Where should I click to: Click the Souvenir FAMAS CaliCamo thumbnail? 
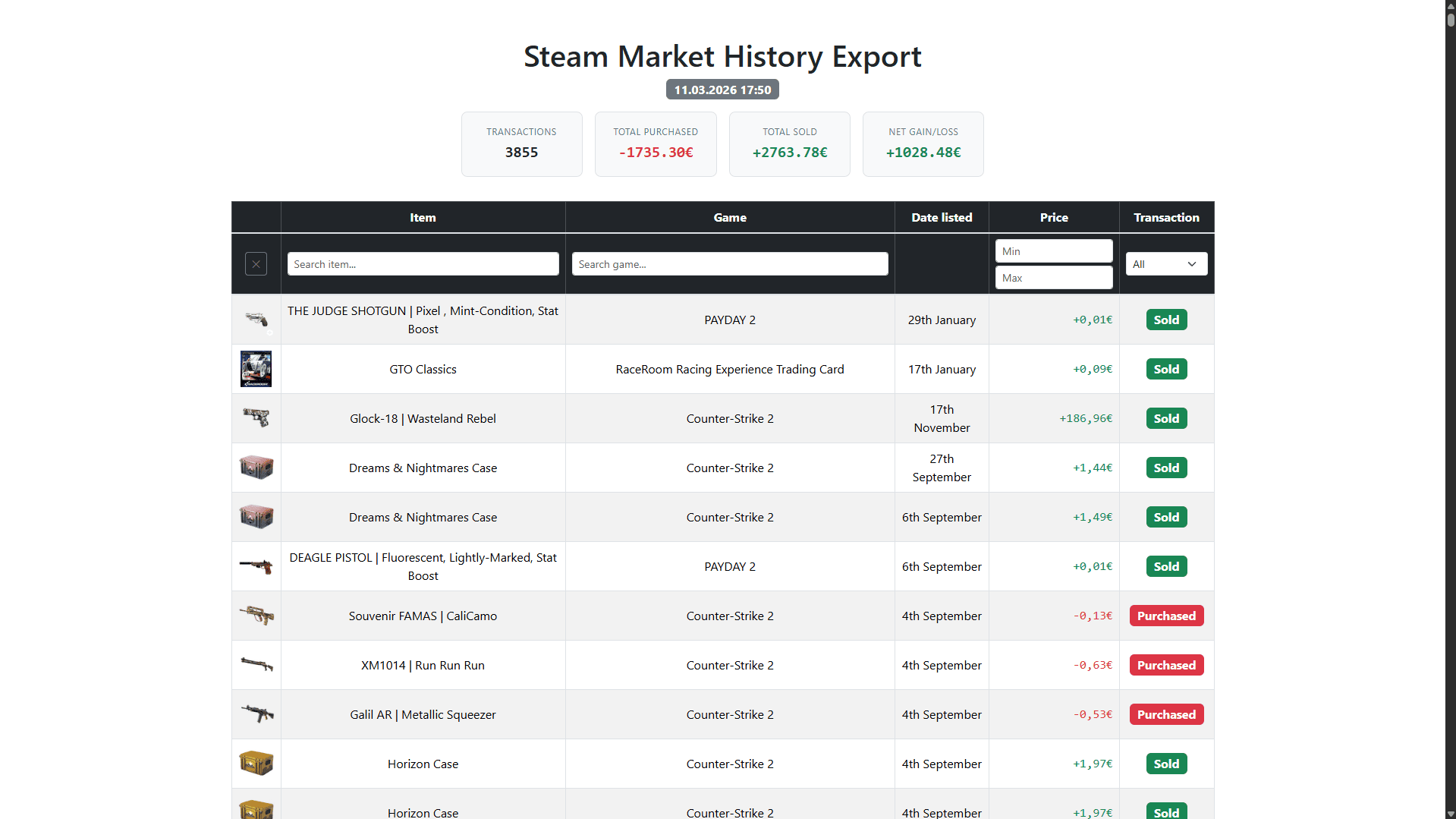tap(256, 616)
